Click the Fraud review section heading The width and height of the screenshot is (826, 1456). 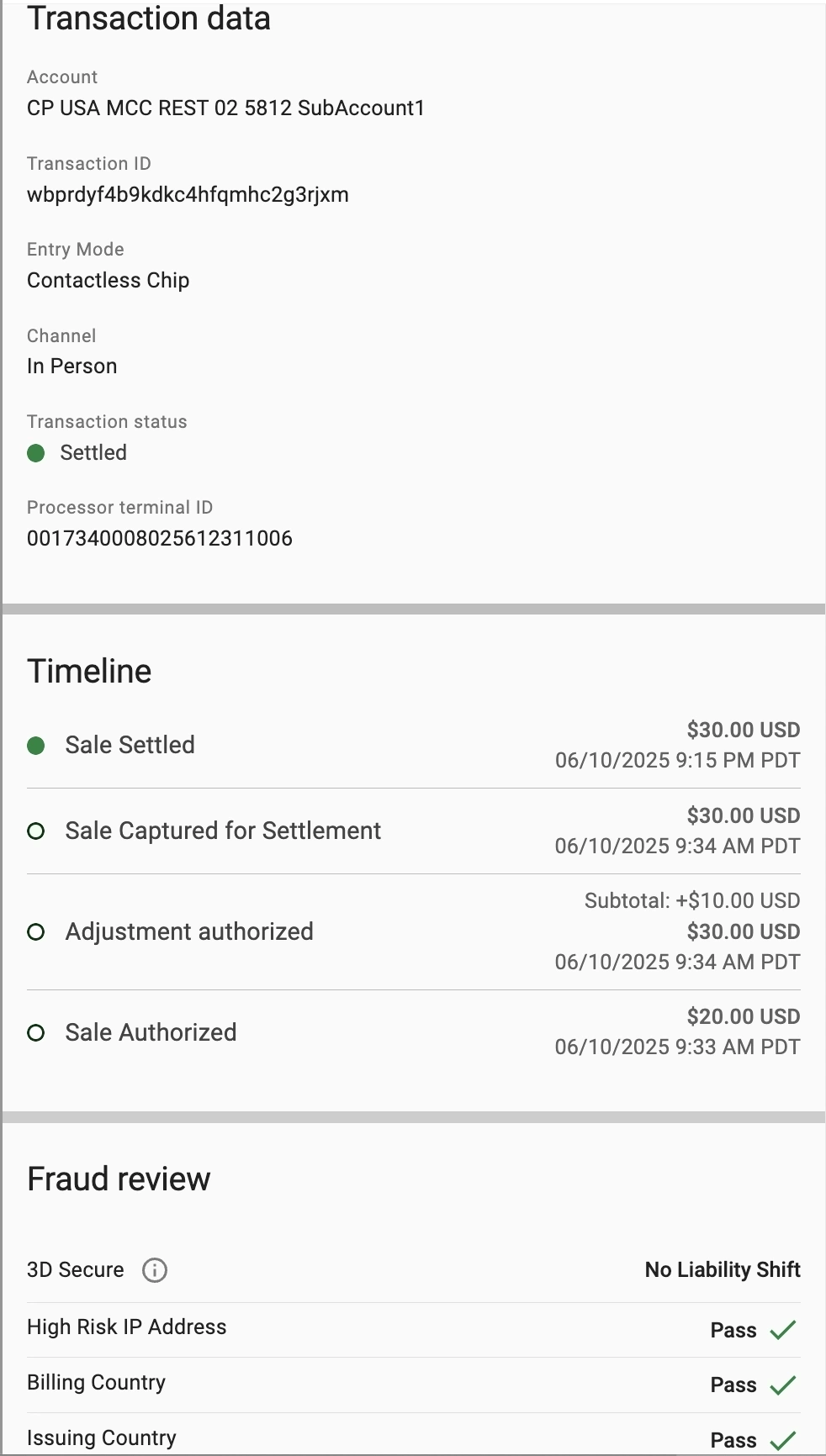119,1179
